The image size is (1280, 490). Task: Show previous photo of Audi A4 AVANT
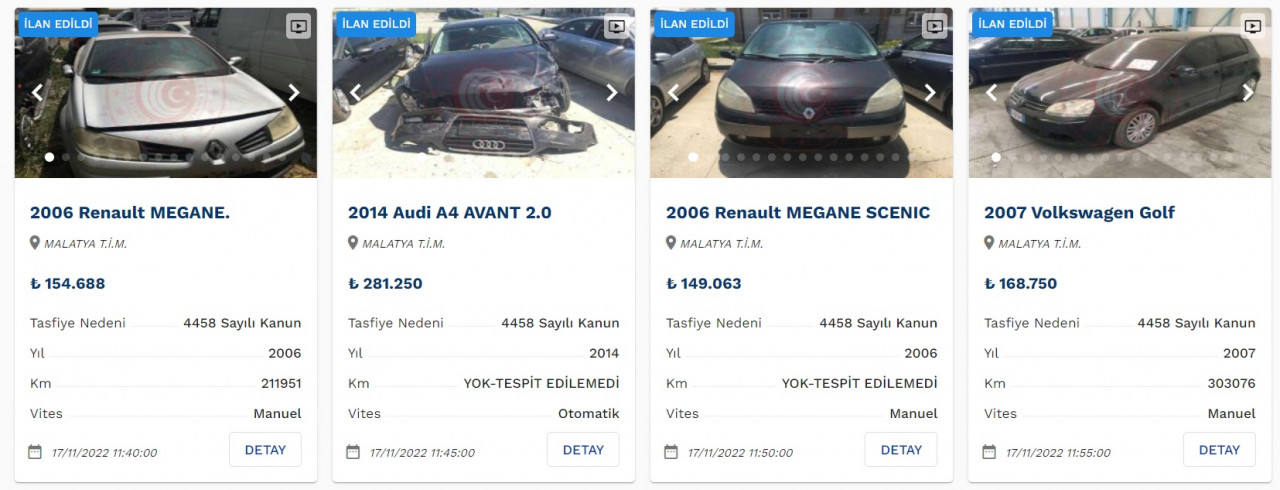coord(356,92)
